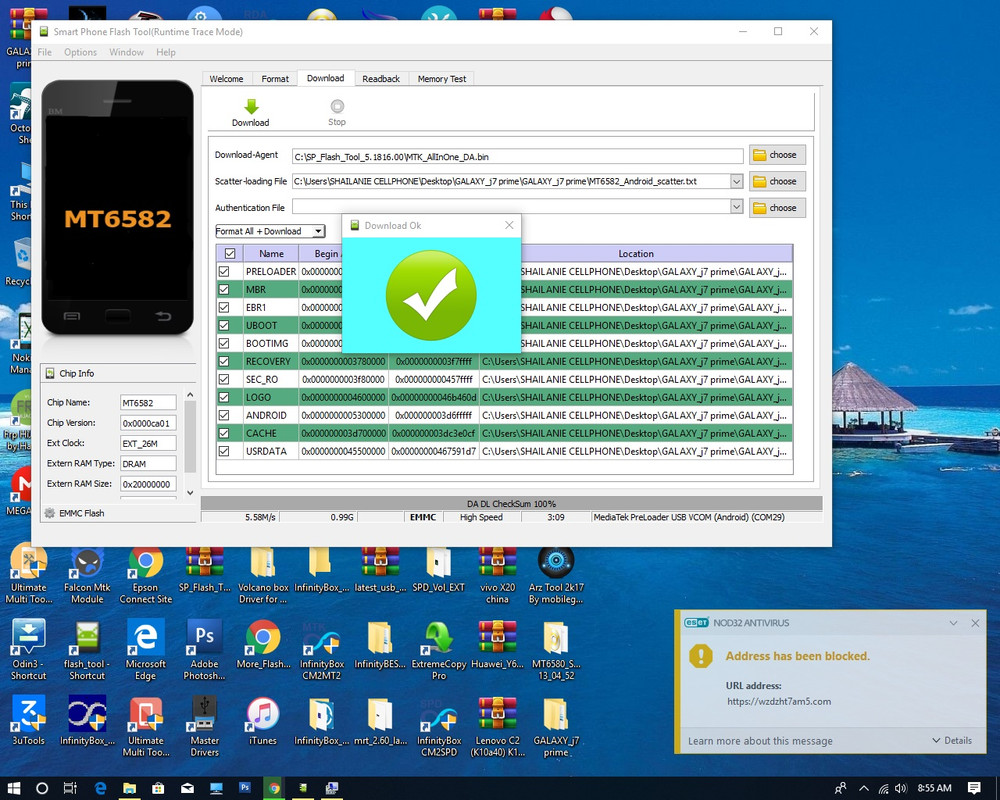Open flash_tool Shortcut desktop icon
The height and width of the screenshot is (800, 1000).
[x=87, y=650]
